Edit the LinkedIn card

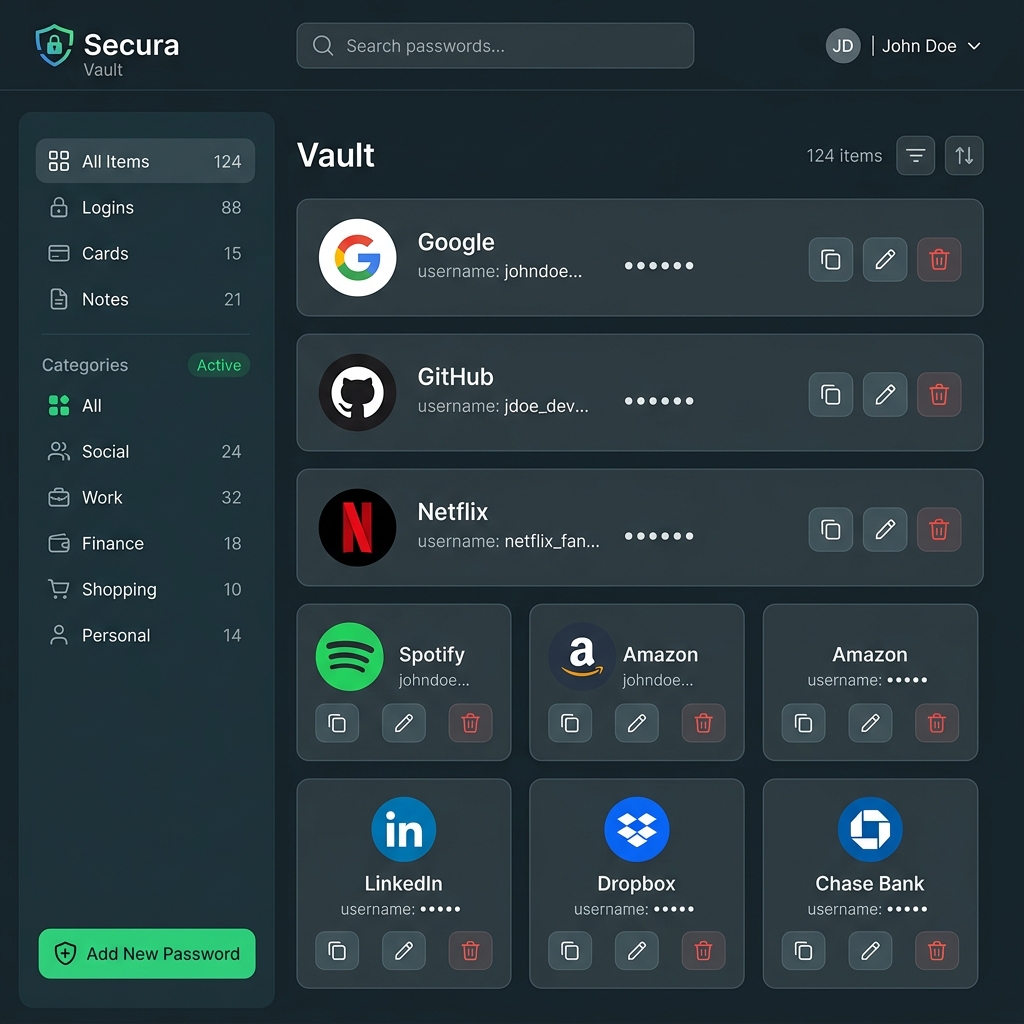coord(404,950)
